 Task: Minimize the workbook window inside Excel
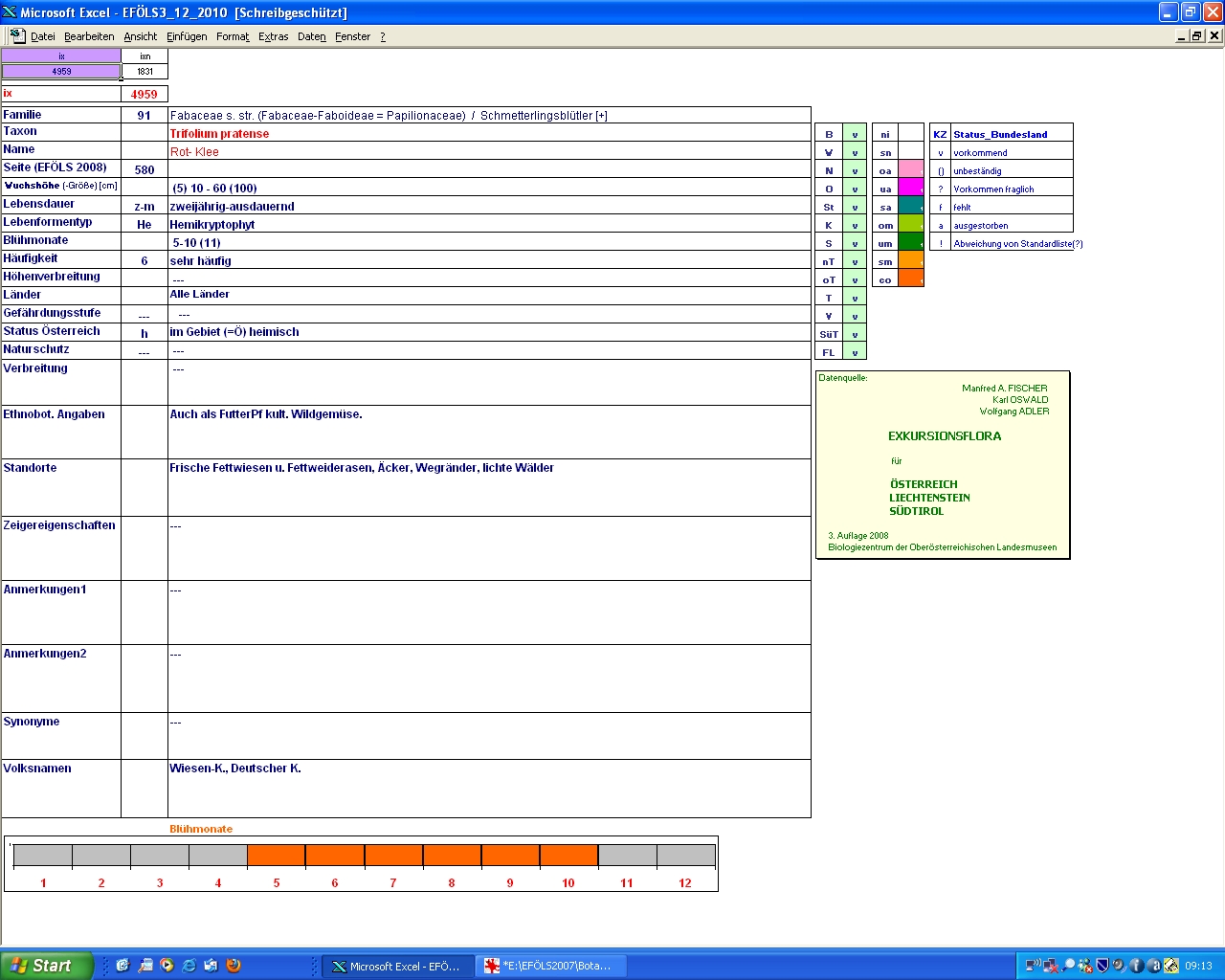click(x=1182, y=35)
